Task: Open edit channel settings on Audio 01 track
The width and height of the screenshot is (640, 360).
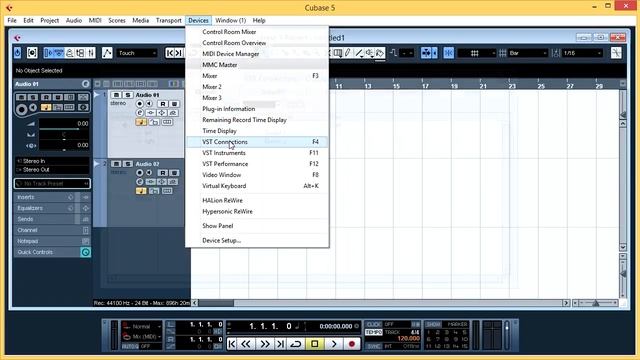Action: [140, 113]
